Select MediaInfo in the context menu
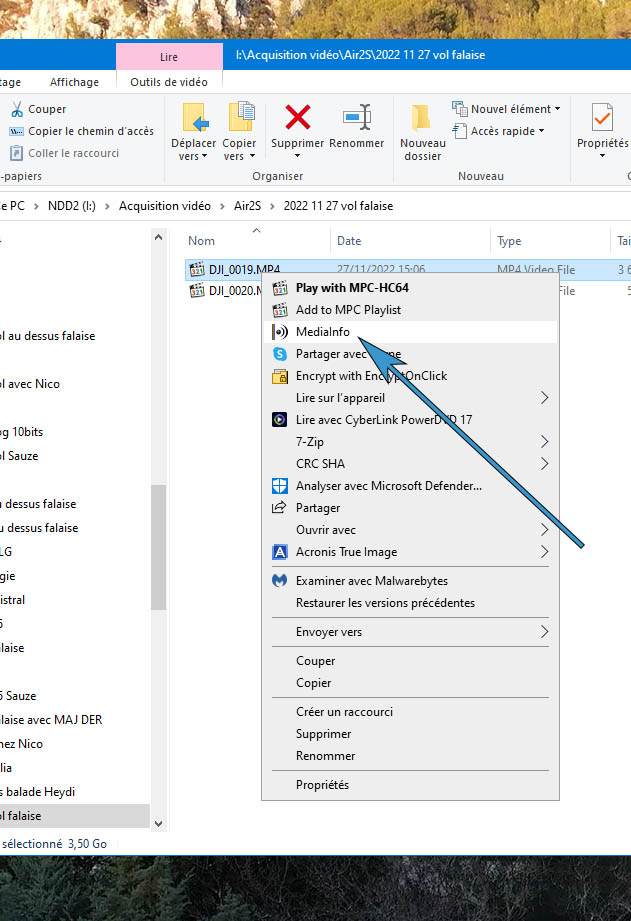Image resolution: width=631 pixels, height=921 pixels. coord(410,332)
